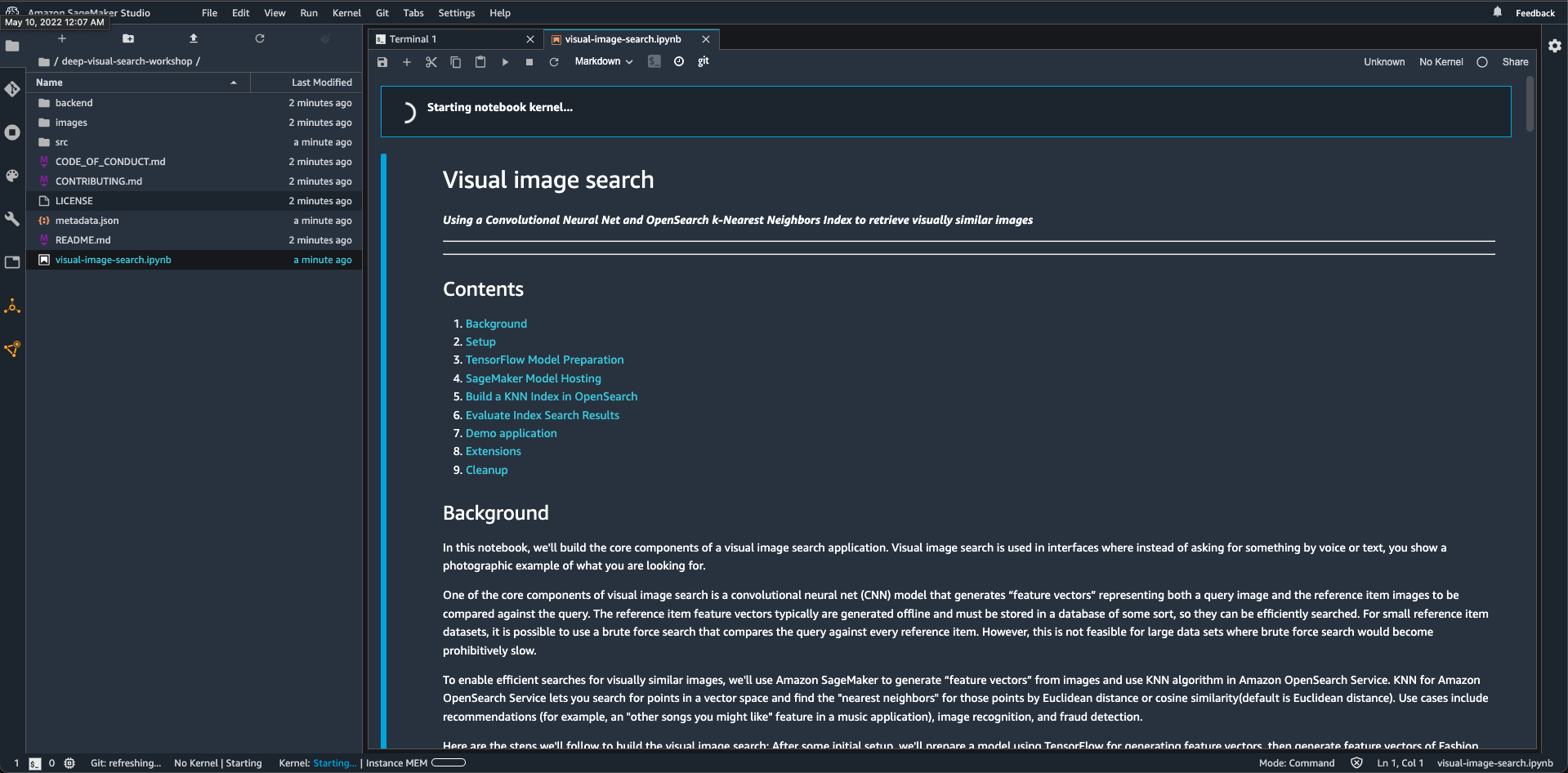
Task: Insert a cell below with plus icon
Action: coord(407,62)
